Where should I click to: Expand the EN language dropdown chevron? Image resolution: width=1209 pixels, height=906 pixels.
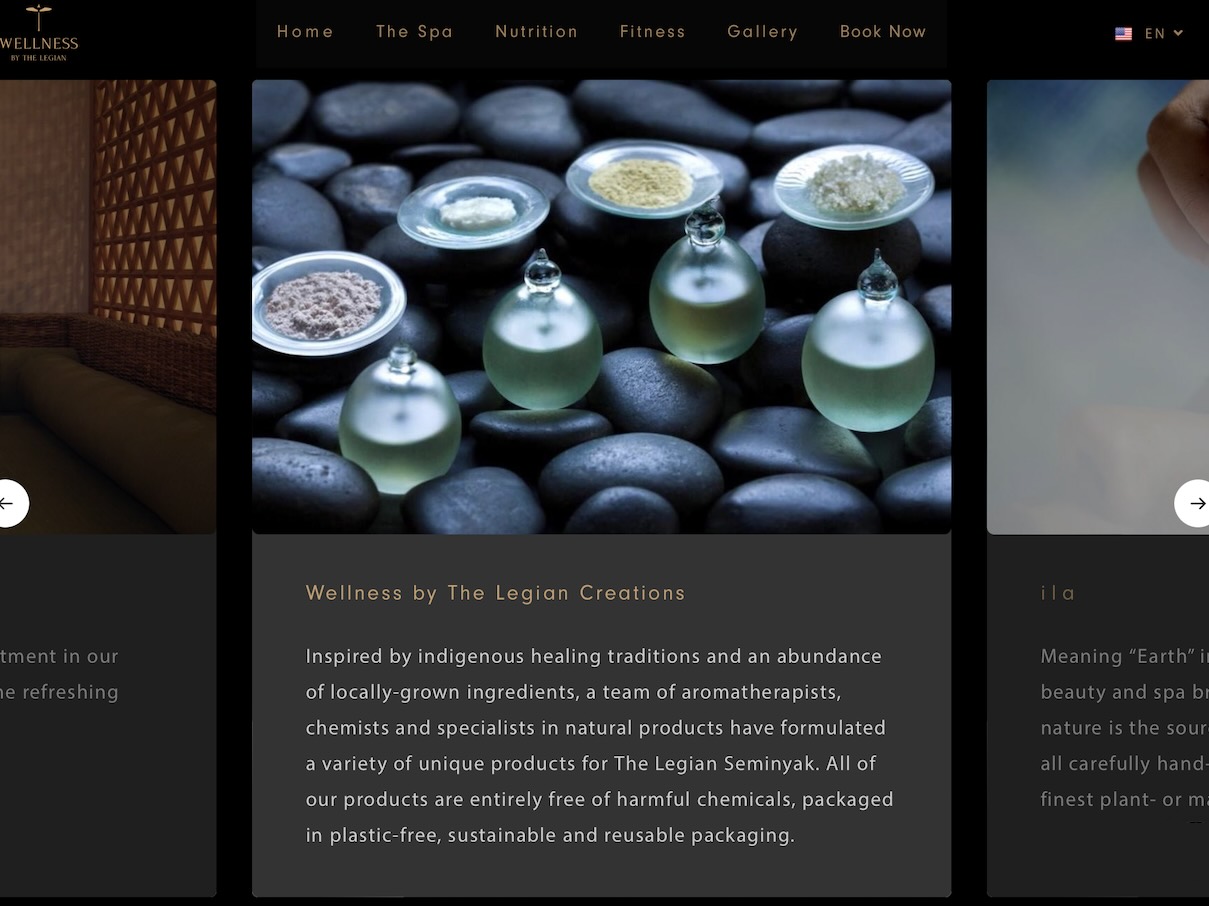(x=1178, y=33)
